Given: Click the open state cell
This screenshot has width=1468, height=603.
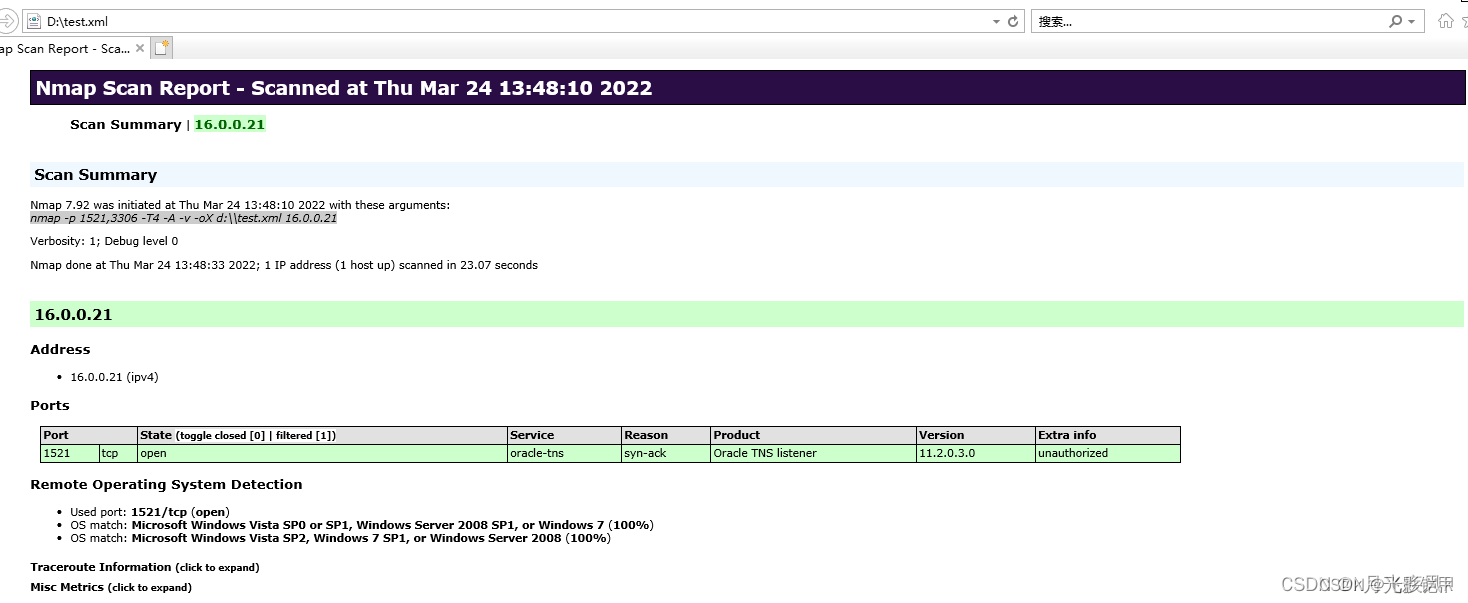Looking at the screenshot, I should pyautogui.click(x=322, y=453).
